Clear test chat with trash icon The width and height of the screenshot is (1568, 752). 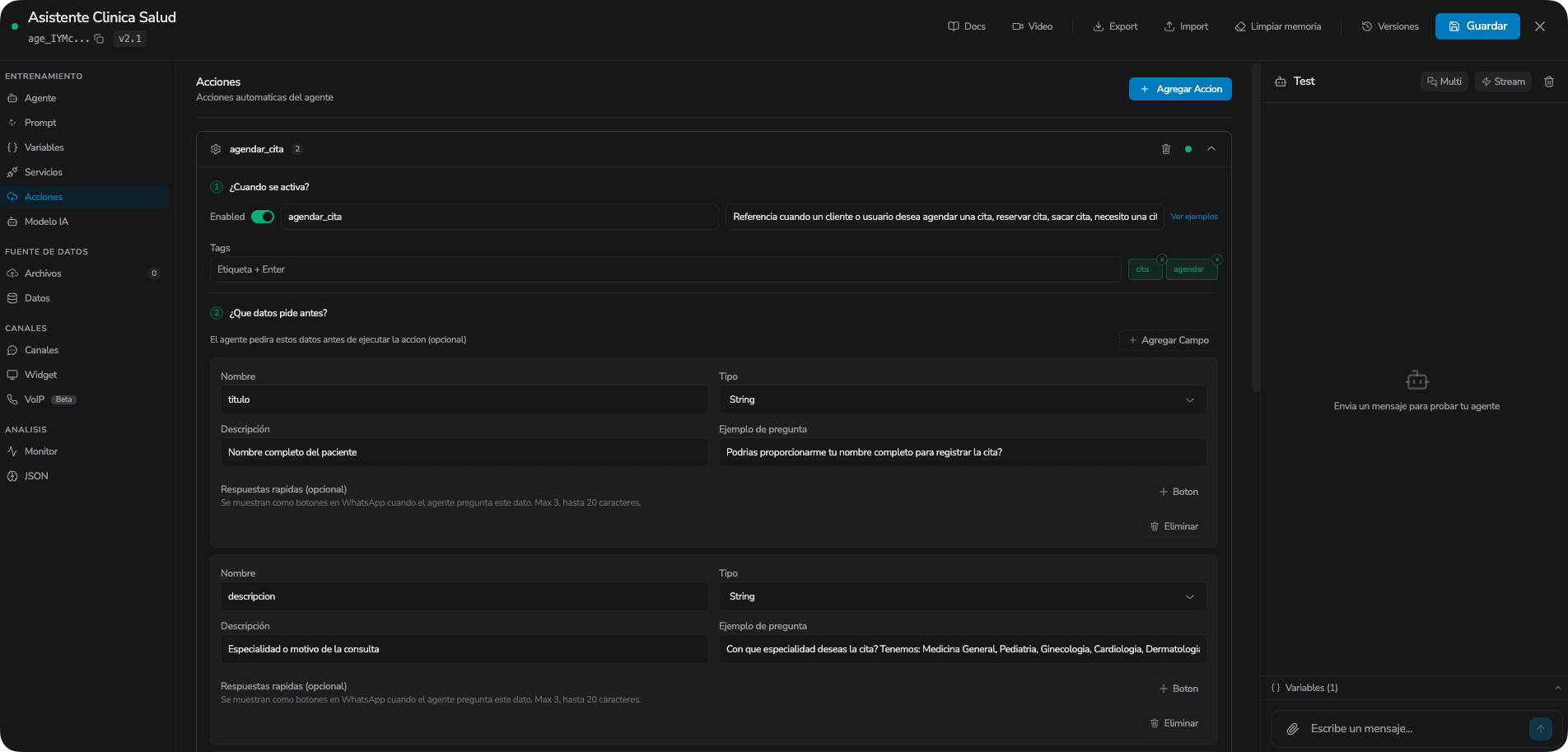click(x=1549, y=82)
